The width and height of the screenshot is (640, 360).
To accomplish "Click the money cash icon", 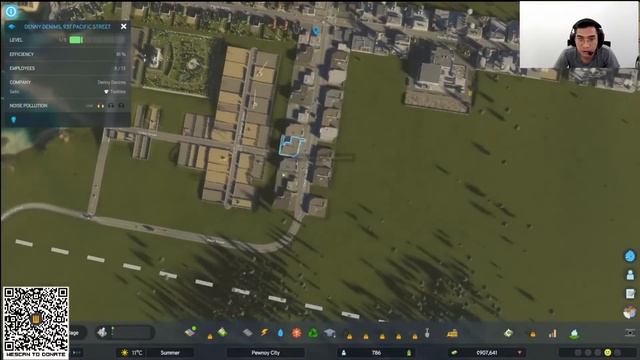I will (454, 353).
